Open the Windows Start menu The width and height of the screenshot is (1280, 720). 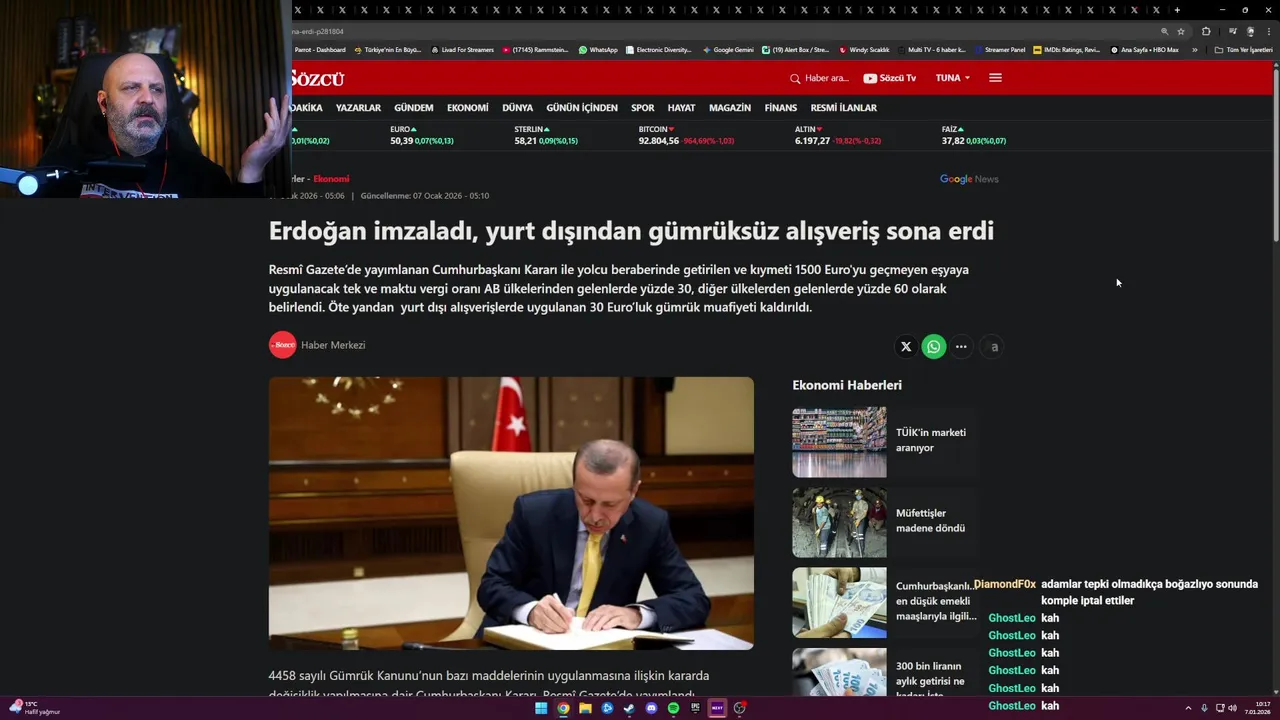tap(541, 708)
